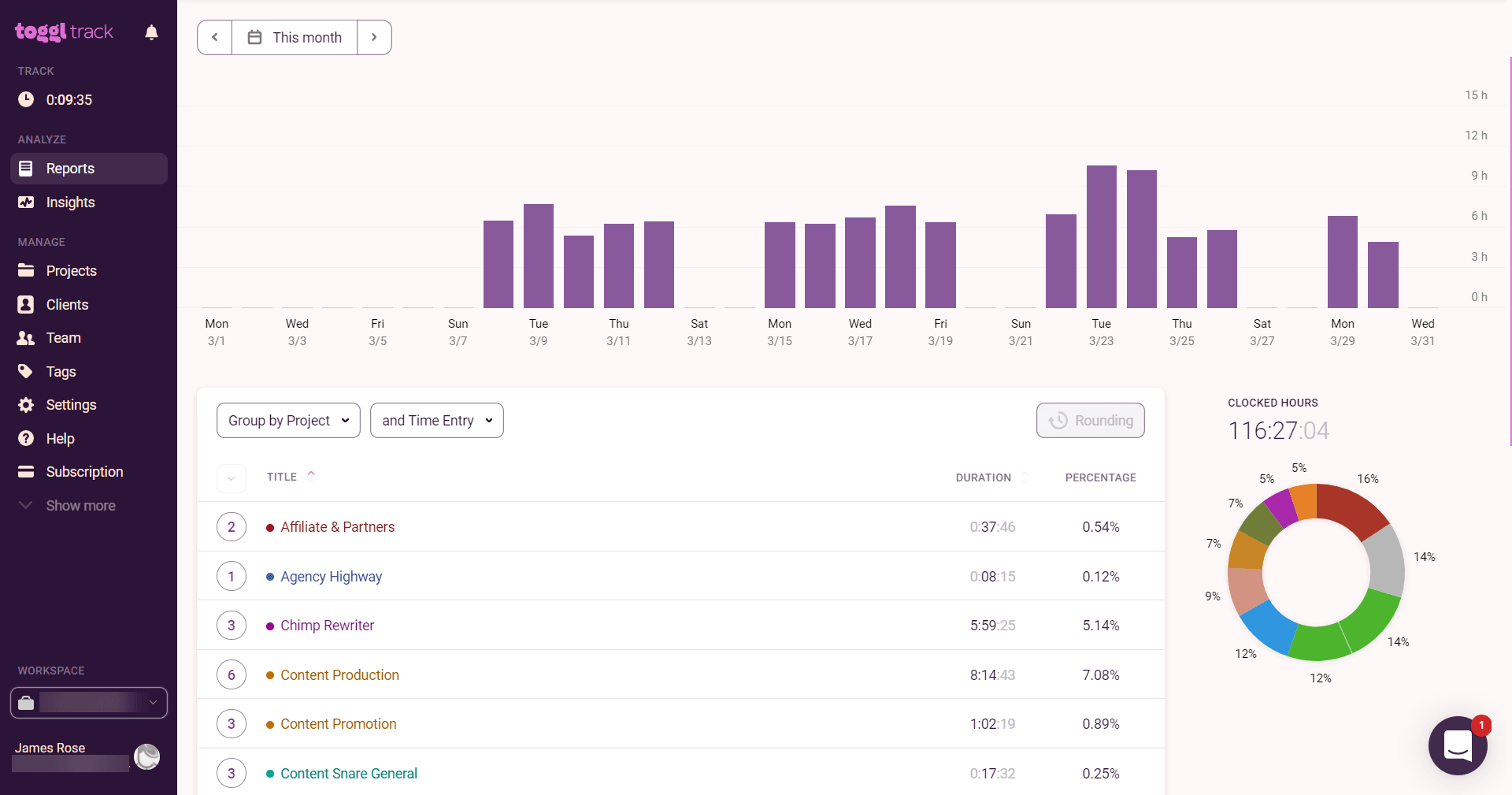This screenshot has height=795, width=1512.
Task: Navigate to Projects page
Action: point(71,271)
